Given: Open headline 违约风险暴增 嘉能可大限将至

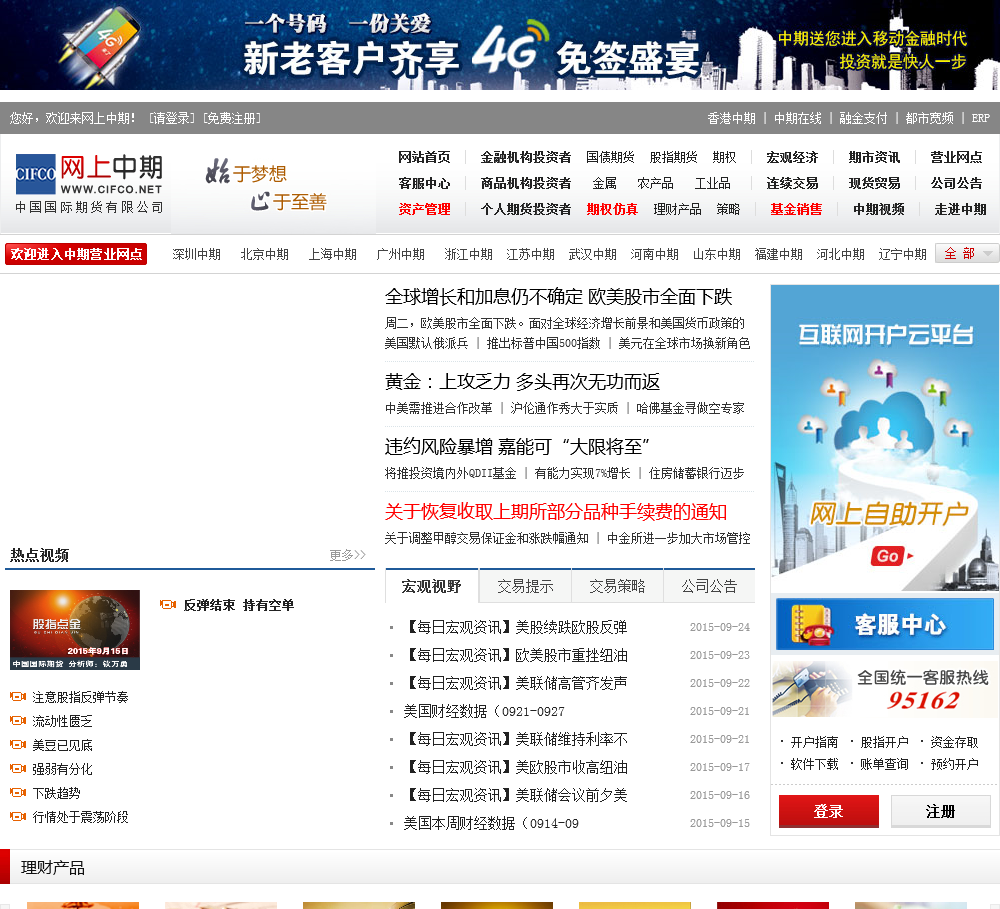Looking at the screenshot, I should [517, 447].
